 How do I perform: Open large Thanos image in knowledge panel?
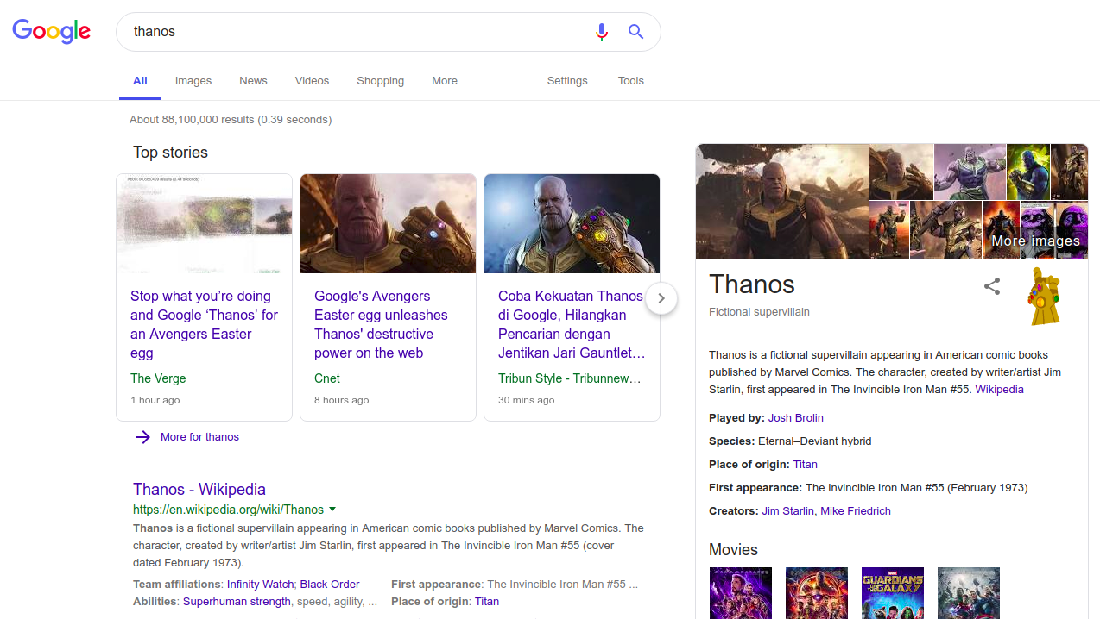(782, 201)
